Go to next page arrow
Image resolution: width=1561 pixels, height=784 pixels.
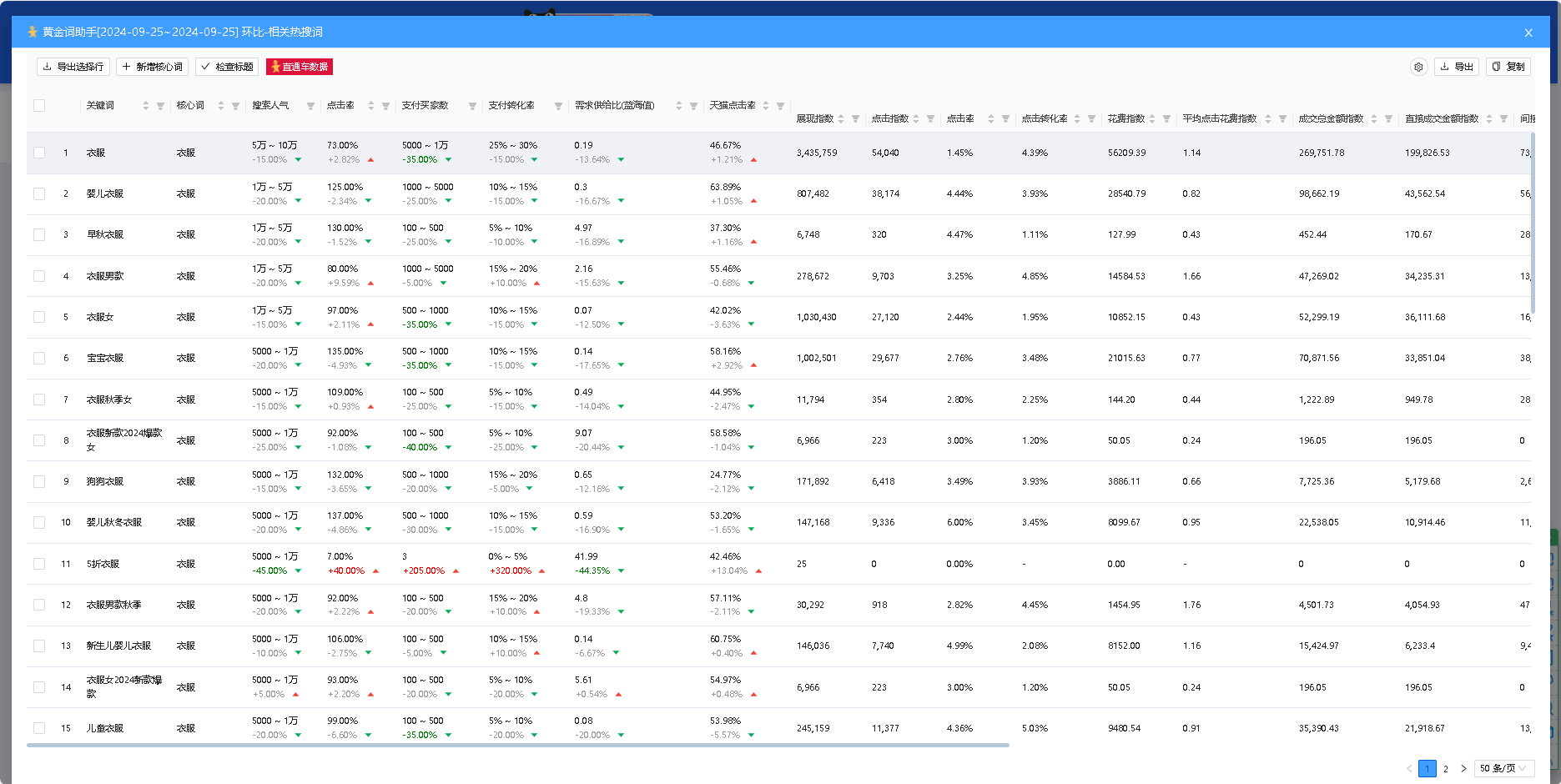point(1463,769)
